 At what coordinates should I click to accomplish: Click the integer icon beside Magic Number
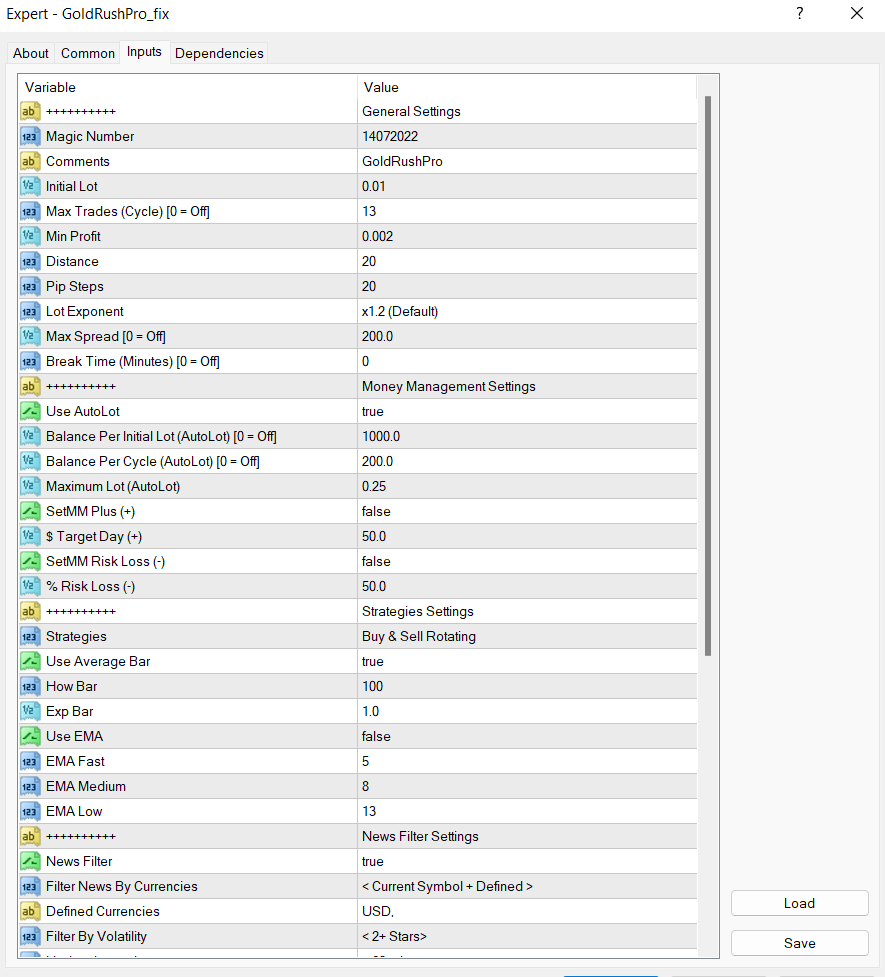pos(30,136)
